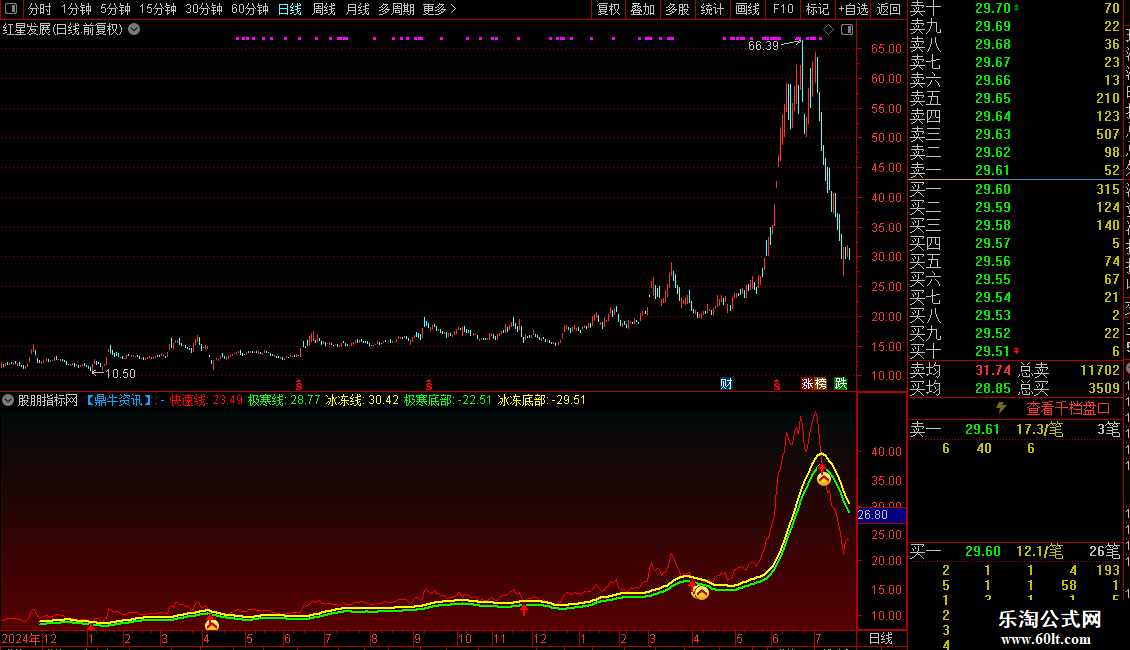This screenshot has height=650, width=1130.
Task: Click the 卖均 31.74 value
Action: (992, 370)
